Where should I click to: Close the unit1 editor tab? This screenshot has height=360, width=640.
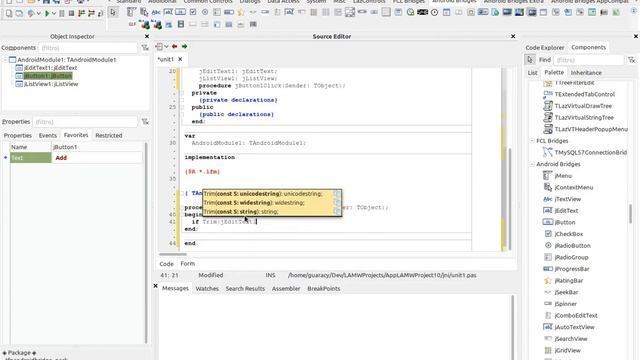[180, 59]
